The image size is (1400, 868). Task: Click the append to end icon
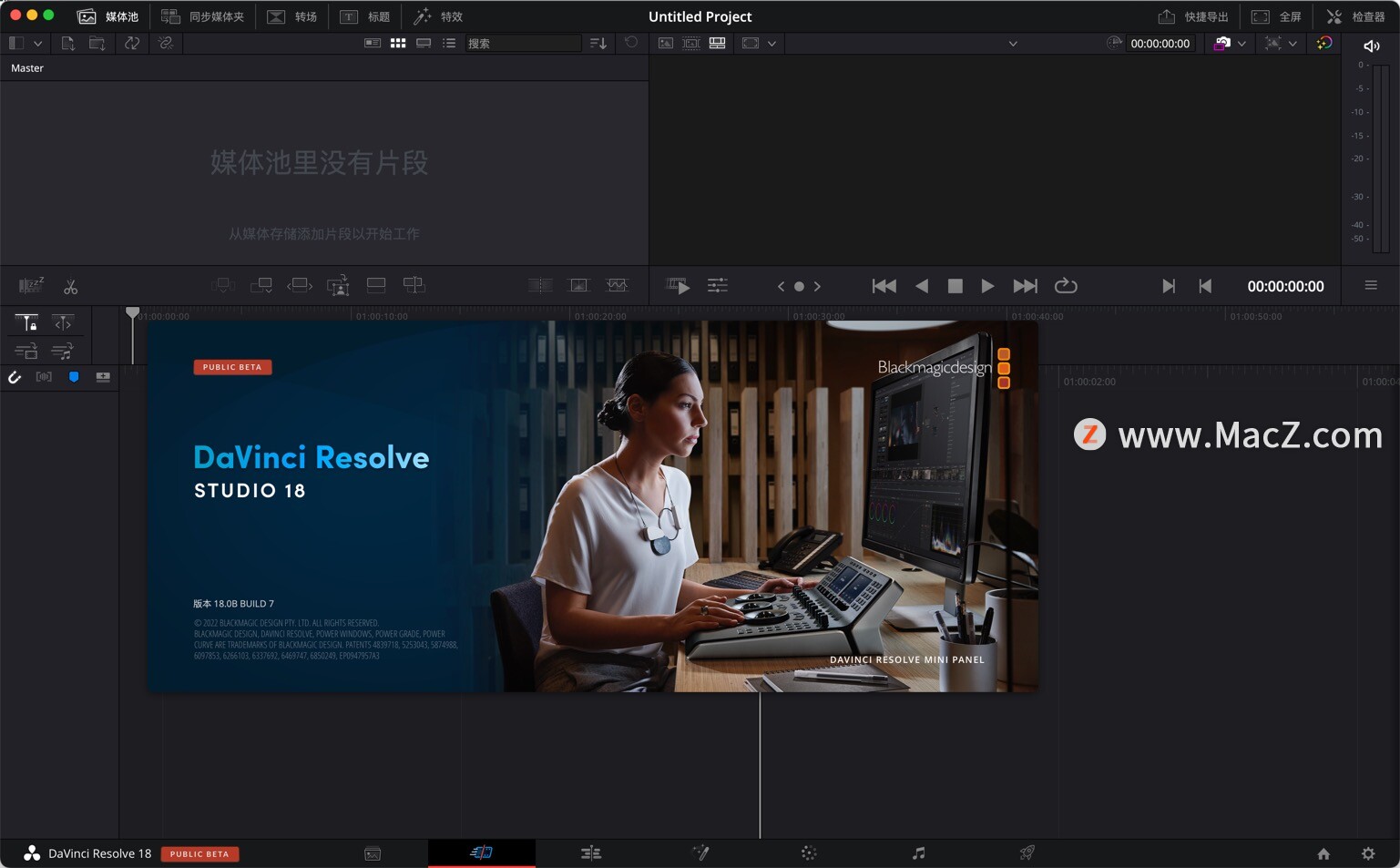point(261,286)
